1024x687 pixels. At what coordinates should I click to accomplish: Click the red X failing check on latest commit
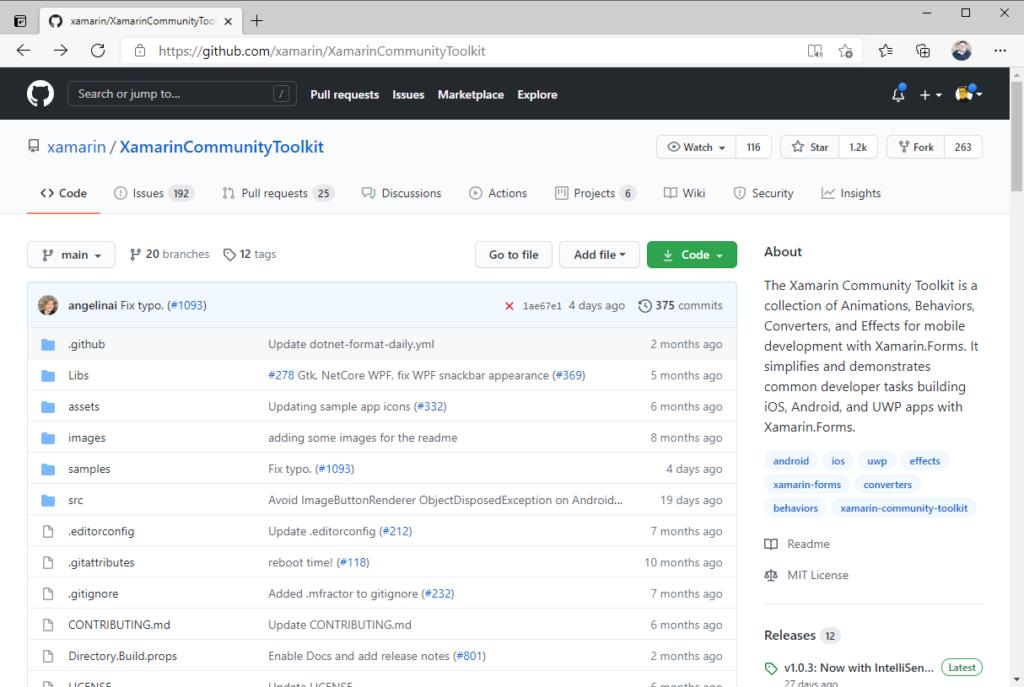click(510, 305)
